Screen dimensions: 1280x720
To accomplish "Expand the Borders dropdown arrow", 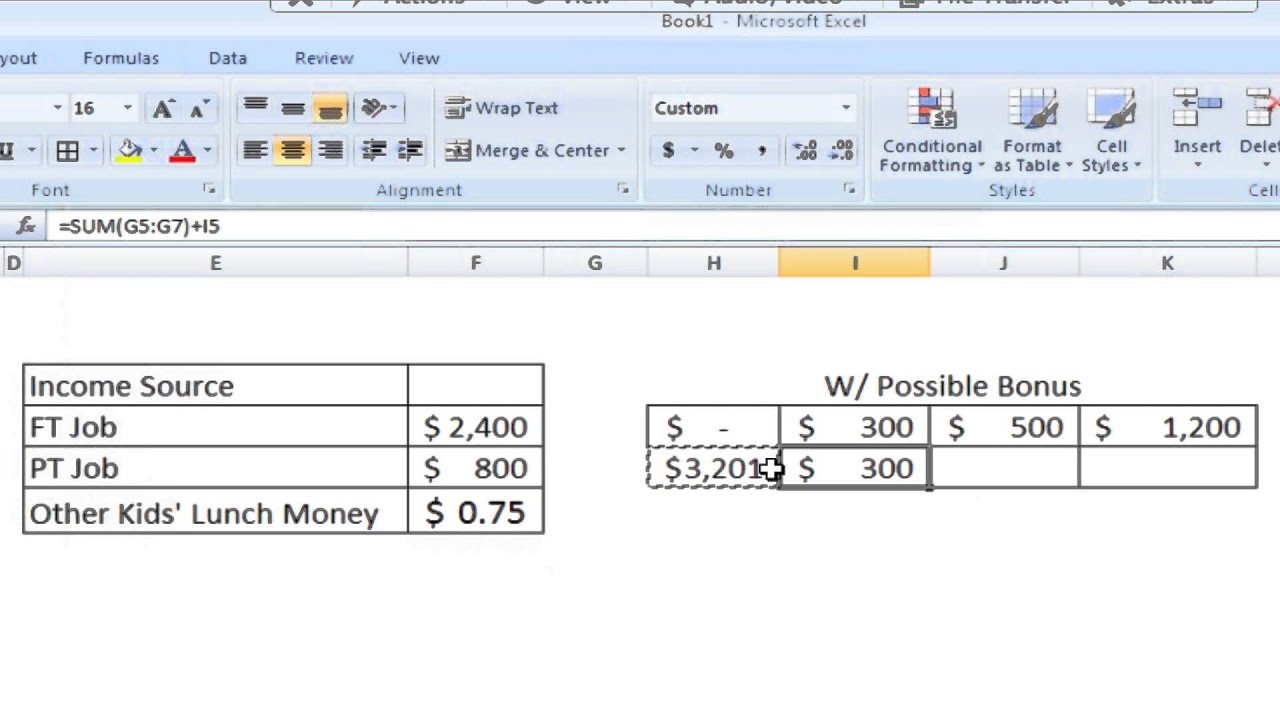I will 92,151.
